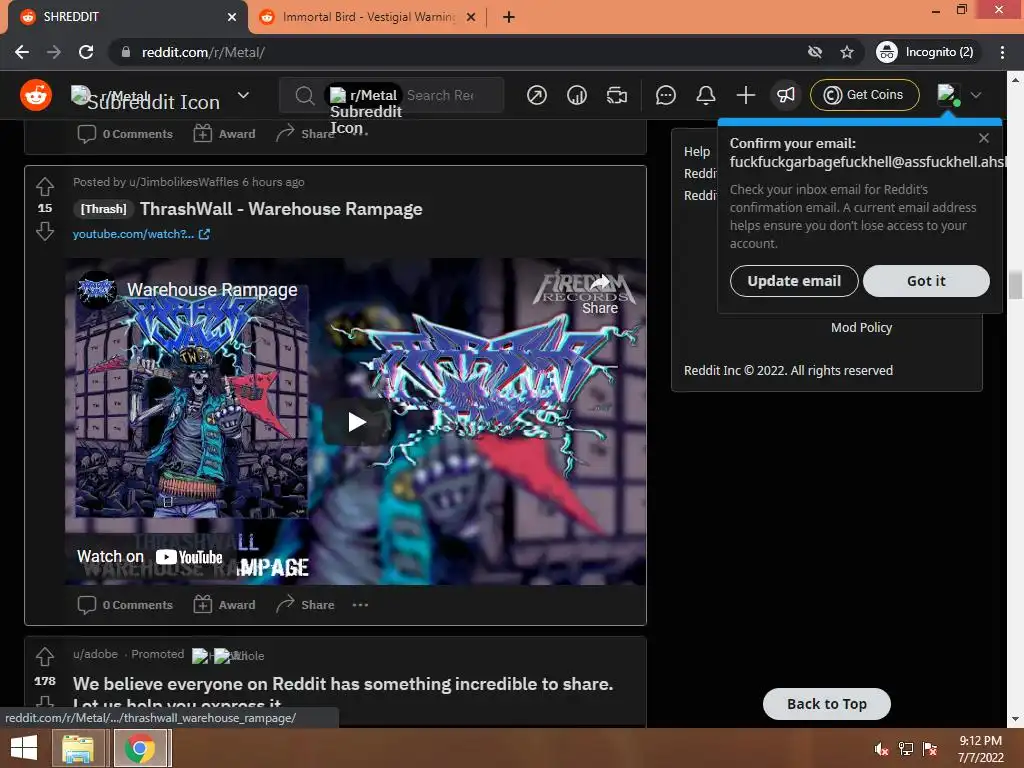Click the [Thrash] flair tag
The width and height of the screenshot is (1024, 768).
pyautogui.click(x=103, y=209)
